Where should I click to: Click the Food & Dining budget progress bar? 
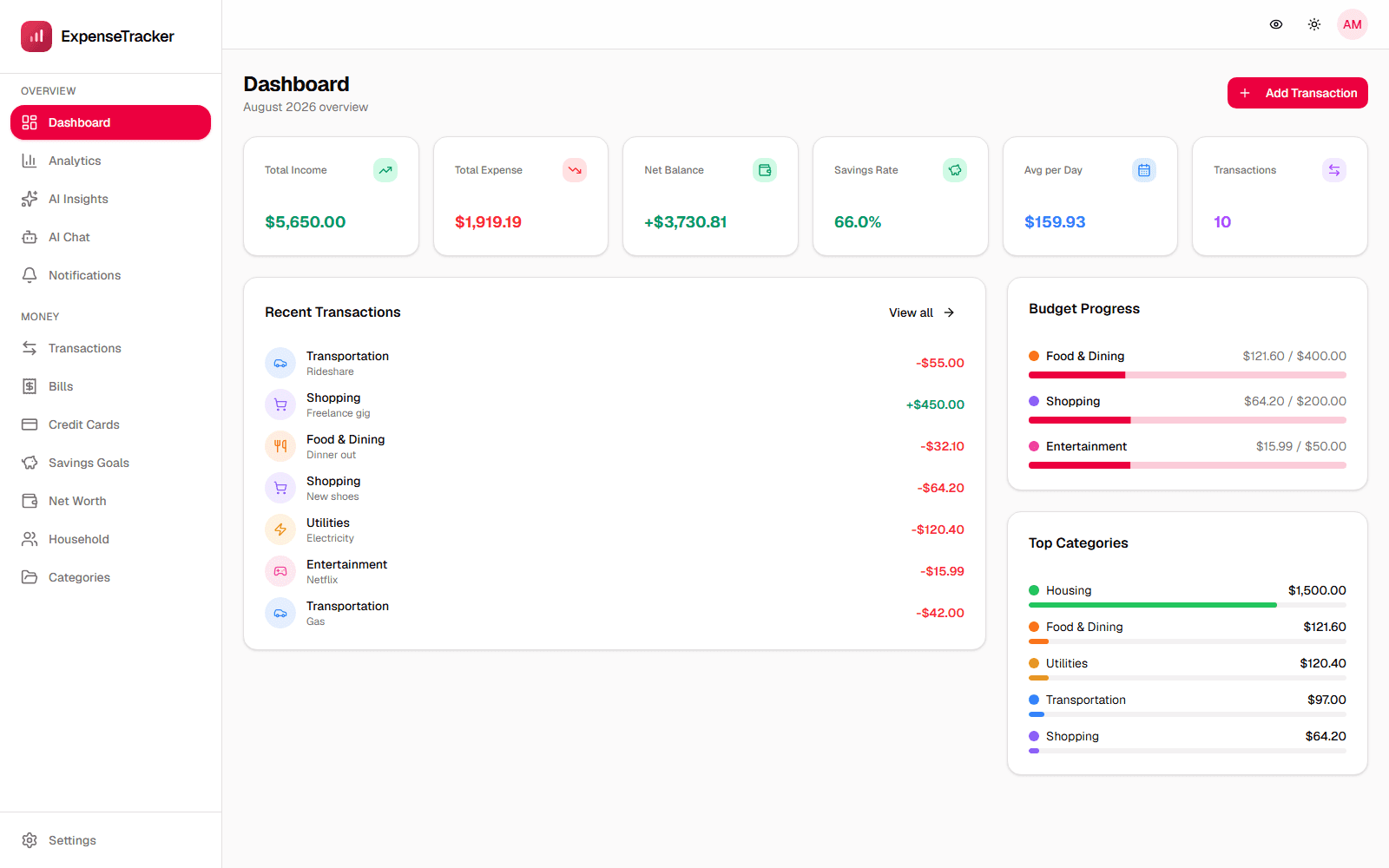click(1188, 375)
